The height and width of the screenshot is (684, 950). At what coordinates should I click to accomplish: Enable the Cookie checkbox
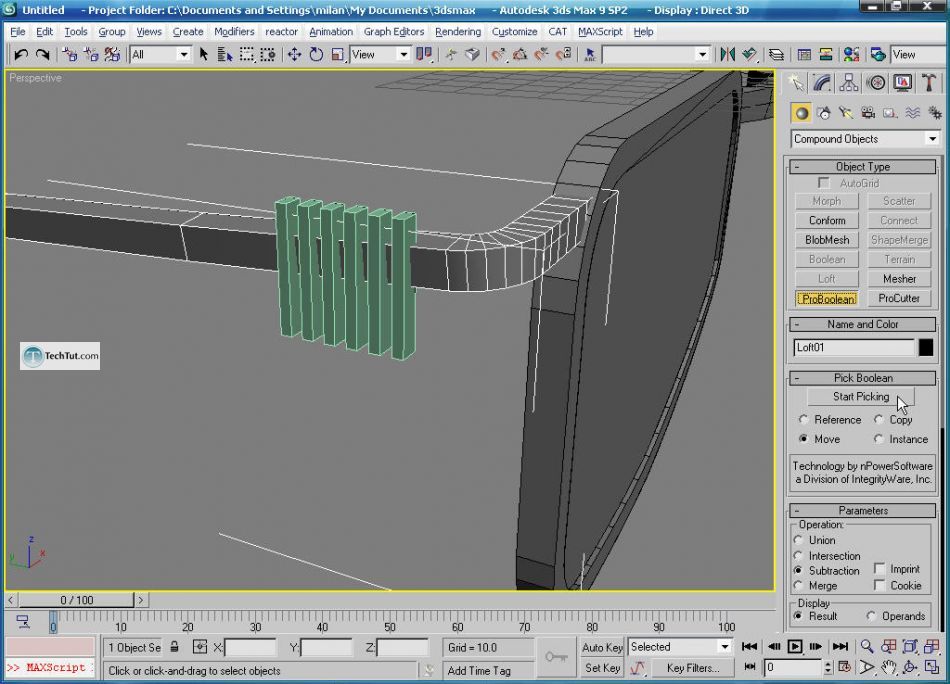click(x=879, y=585)
